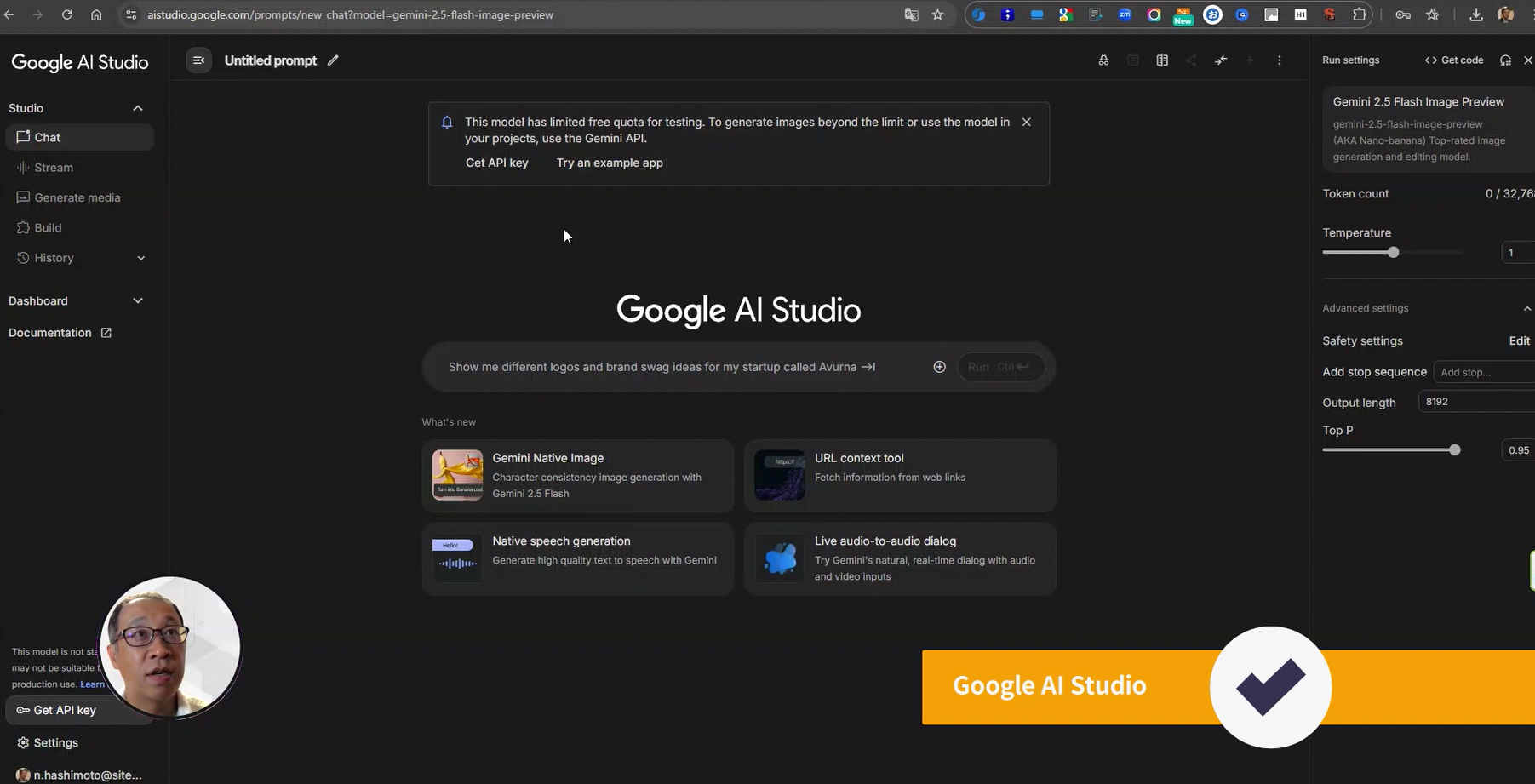Open Generate media in the sidebar
Screen dimensions: 1535x784
click(x=79, y=197)
